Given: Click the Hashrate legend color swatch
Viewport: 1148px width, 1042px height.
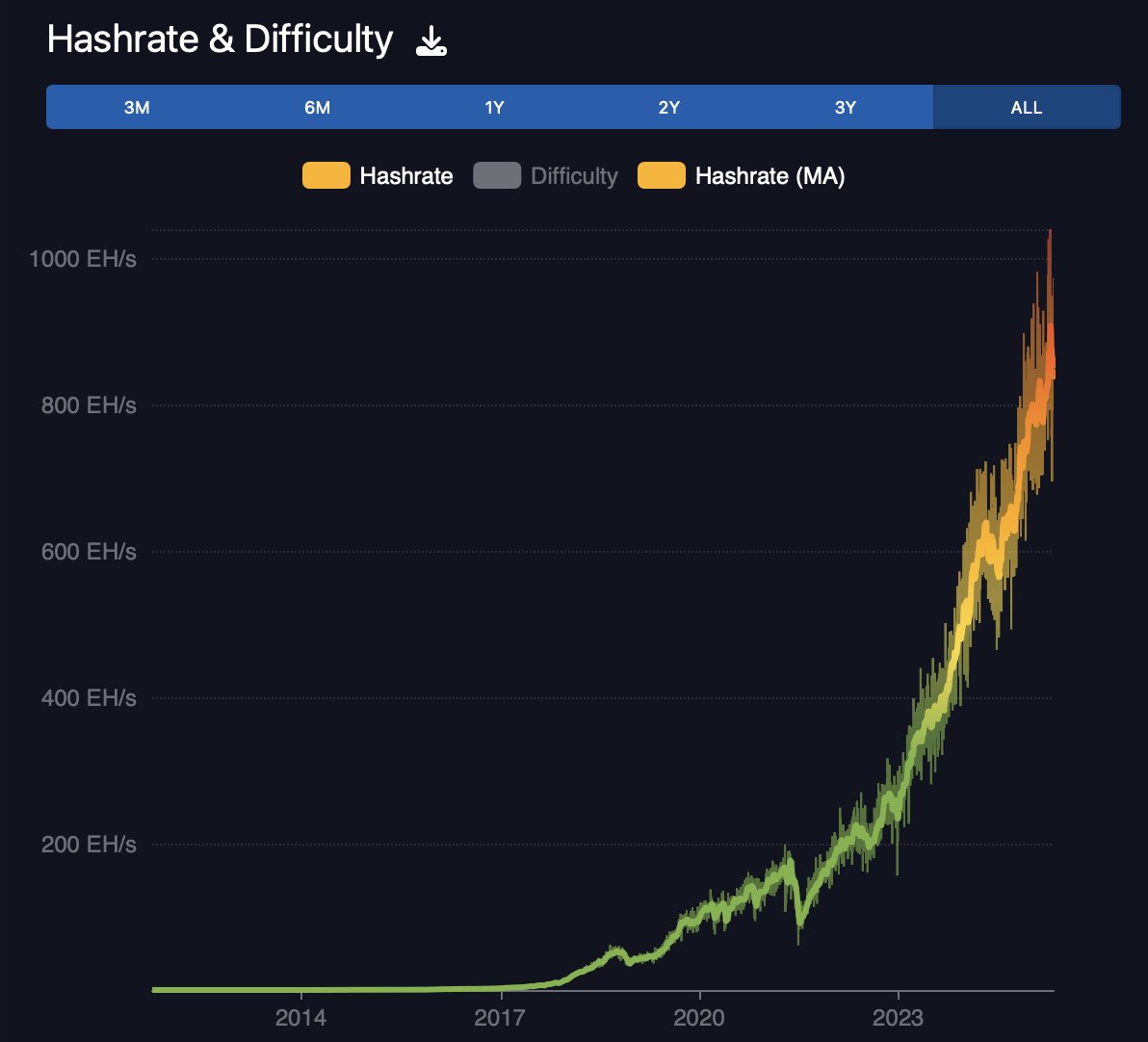Looking at the screenshot, I should [326, 176].
